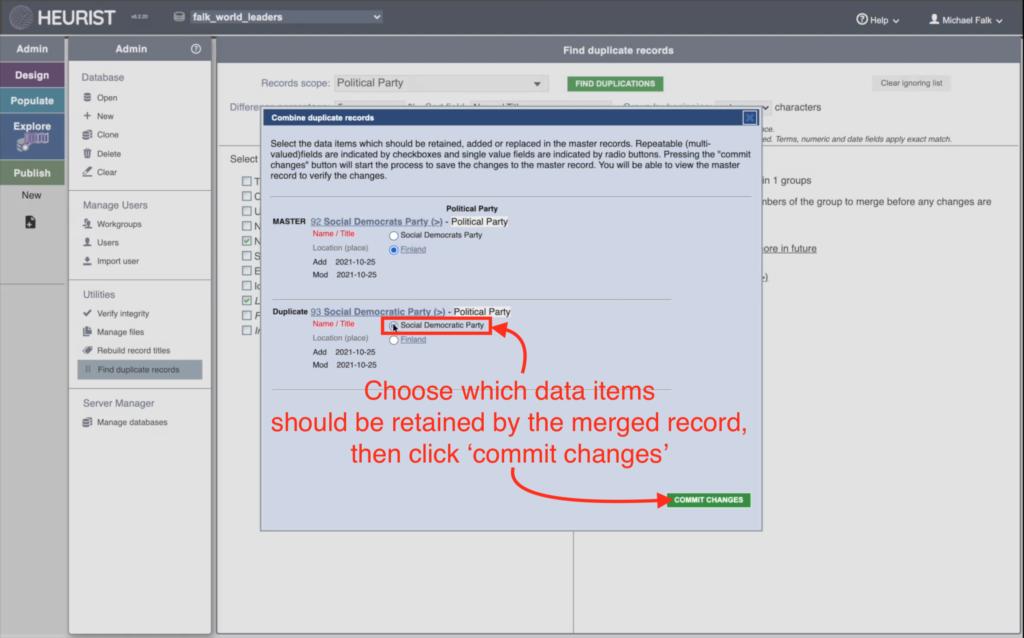Click the FIND DUPLICATIONS button
This screenshot has width=1024, height=638.
[615, 84]
